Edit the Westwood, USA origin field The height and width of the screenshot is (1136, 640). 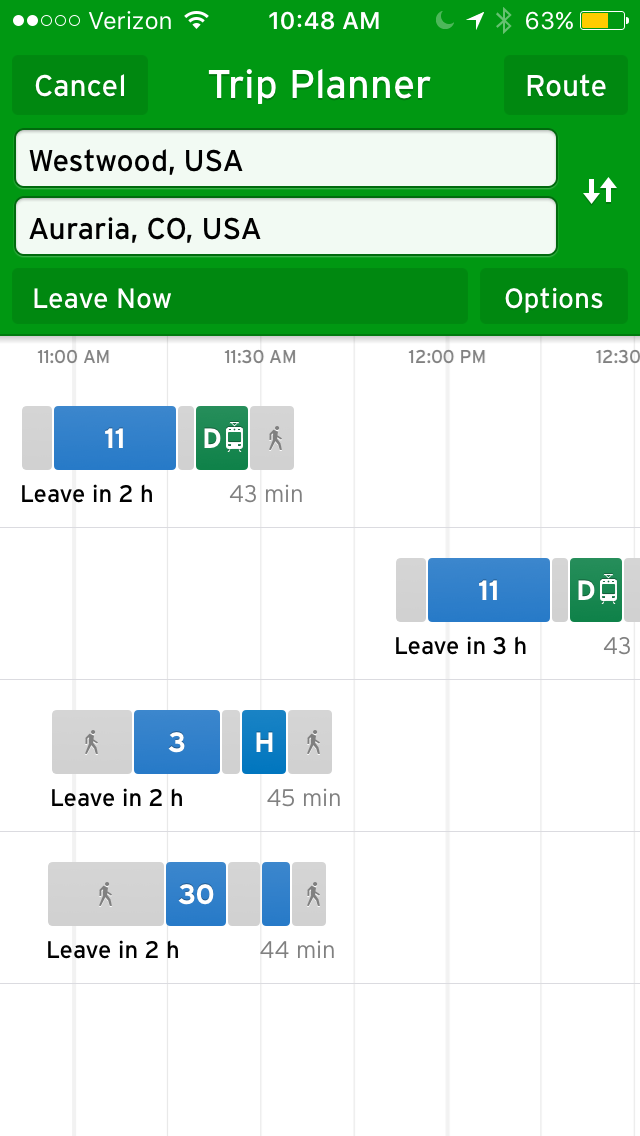click(x=285, y=160)
